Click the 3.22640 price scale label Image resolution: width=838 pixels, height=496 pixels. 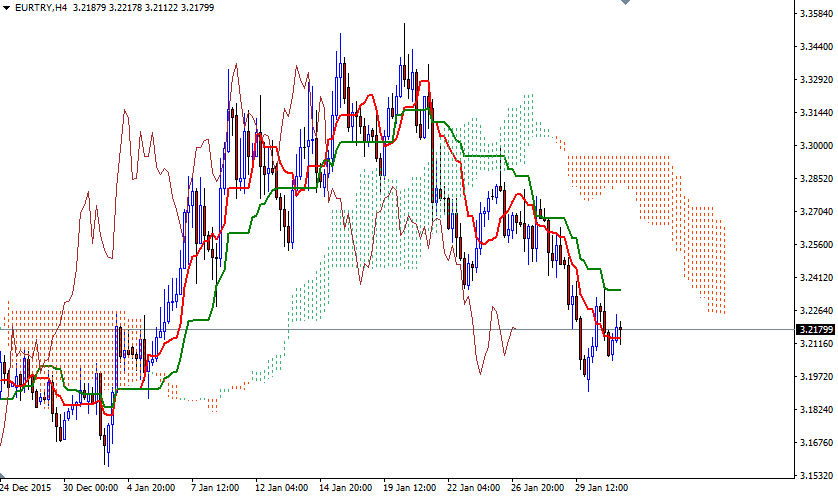tap(816, 311)
